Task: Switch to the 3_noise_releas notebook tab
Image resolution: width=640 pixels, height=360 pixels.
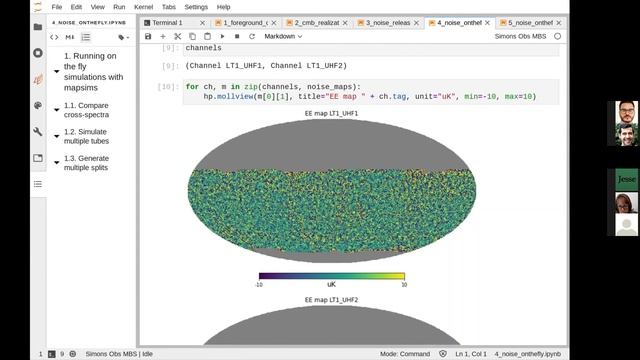Action: point(388,23)
